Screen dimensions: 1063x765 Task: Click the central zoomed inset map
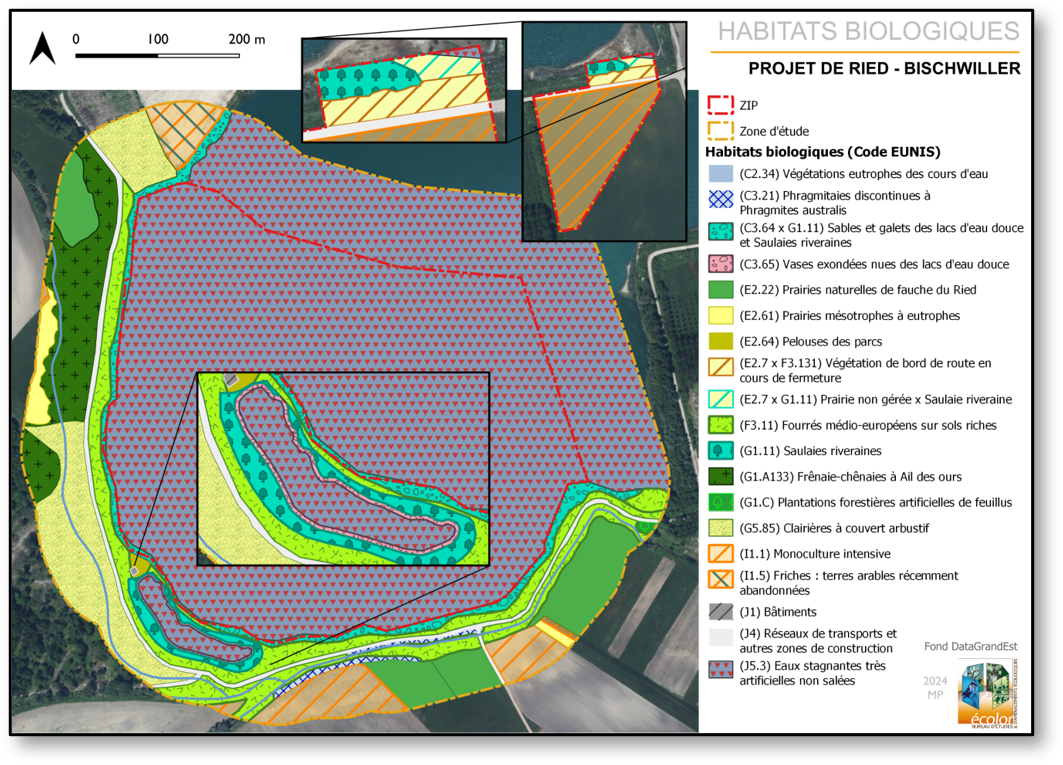343,468
